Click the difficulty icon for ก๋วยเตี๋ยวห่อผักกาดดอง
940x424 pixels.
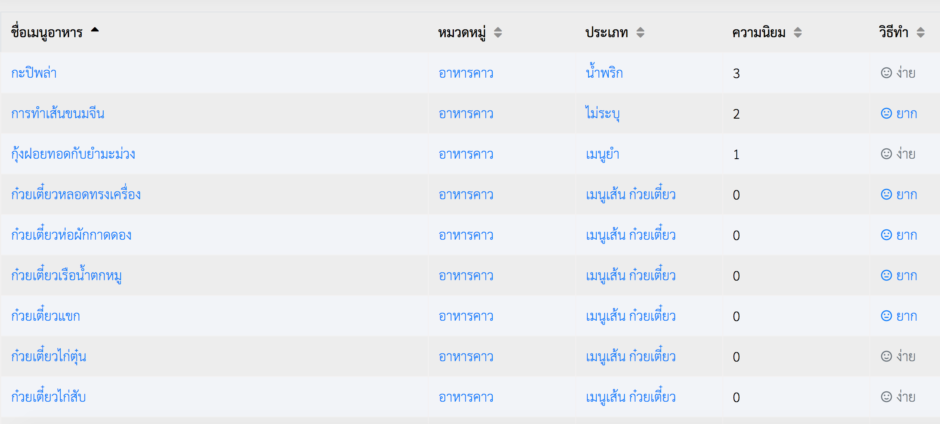pyautogui.click(x=885, y=235)
